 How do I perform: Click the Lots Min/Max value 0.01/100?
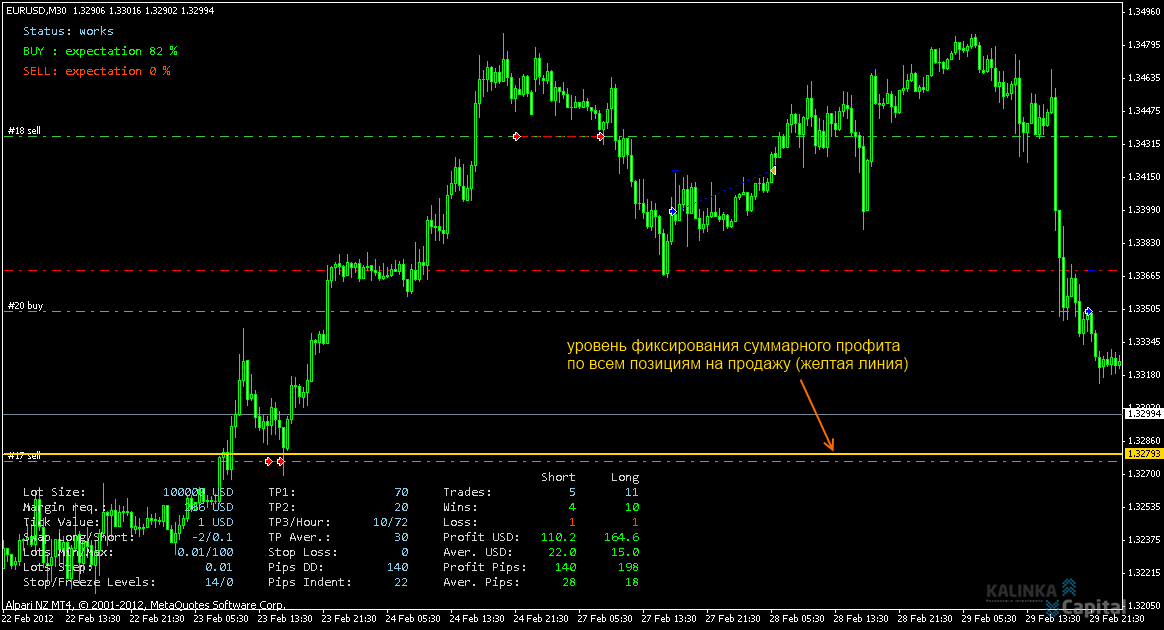tap(205, 552)
